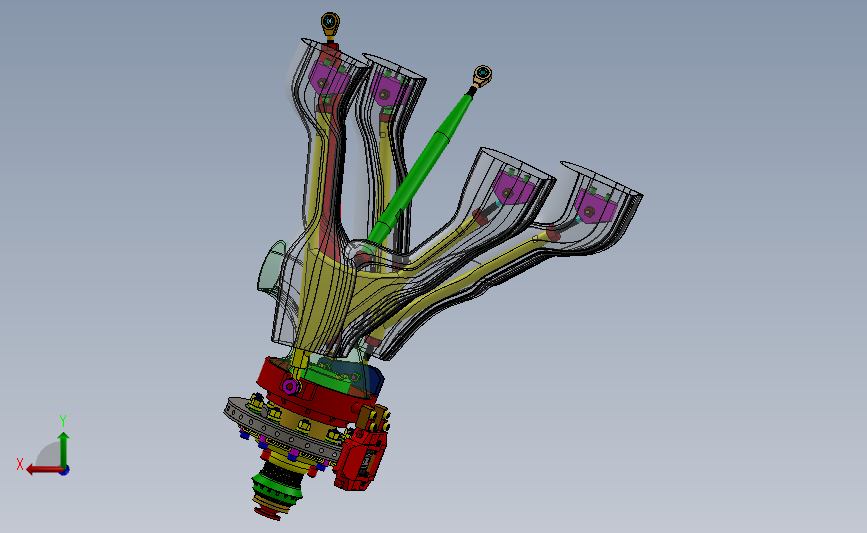Screen dimensions: 867x533
Task: Select the magenta nut on the red upright
Action: pyautogui.click(x=289, y=385)
